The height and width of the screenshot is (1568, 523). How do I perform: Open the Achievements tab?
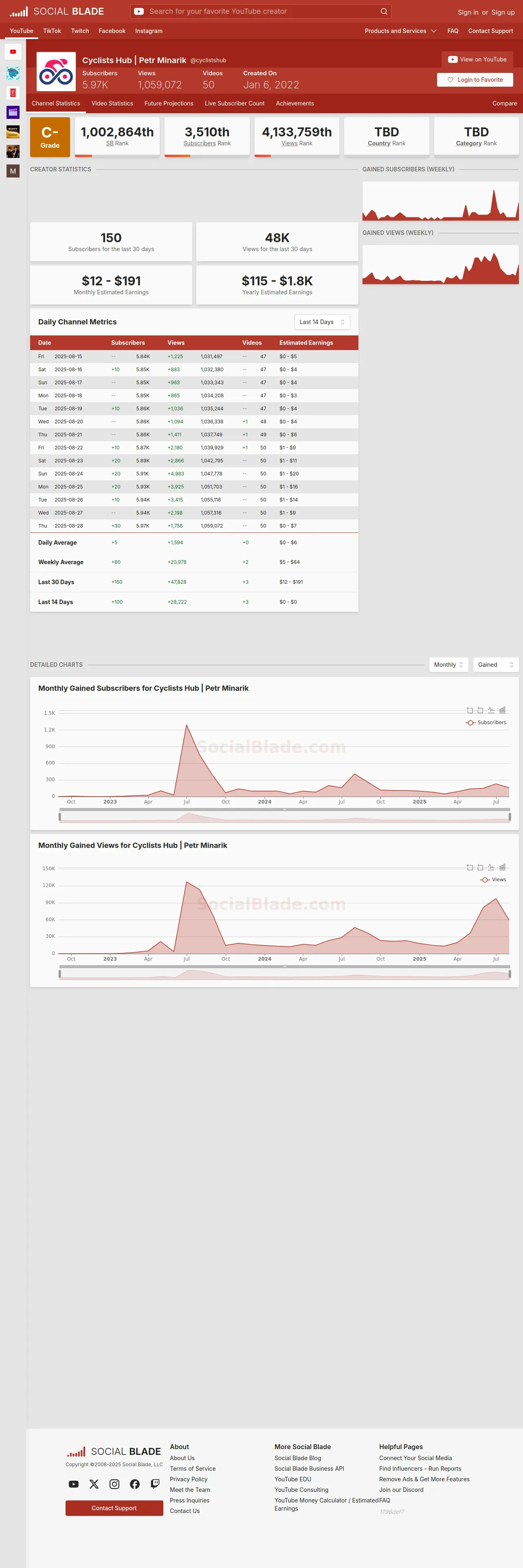[294, 103]
